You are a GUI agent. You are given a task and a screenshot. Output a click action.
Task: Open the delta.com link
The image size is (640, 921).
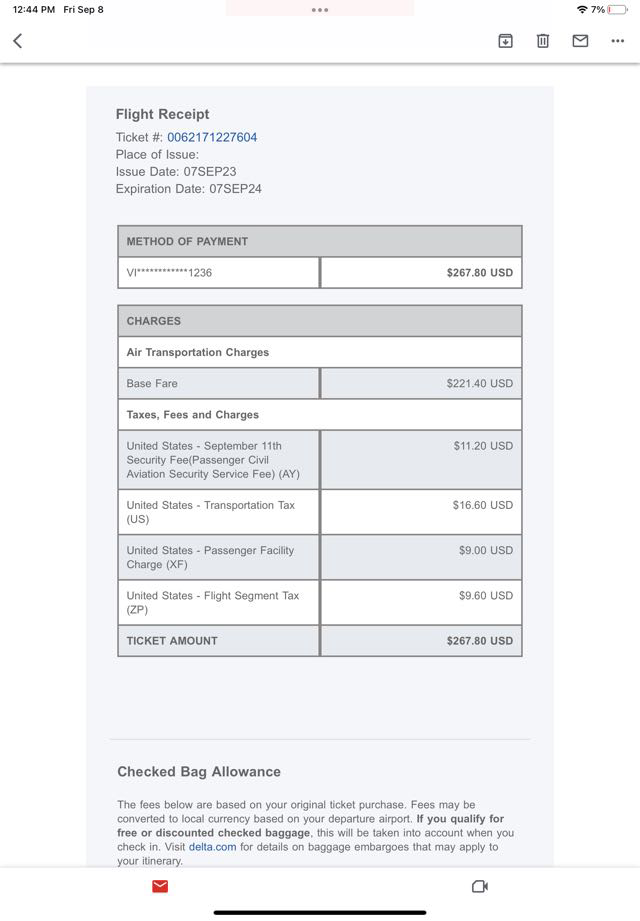tap(212, 847)
